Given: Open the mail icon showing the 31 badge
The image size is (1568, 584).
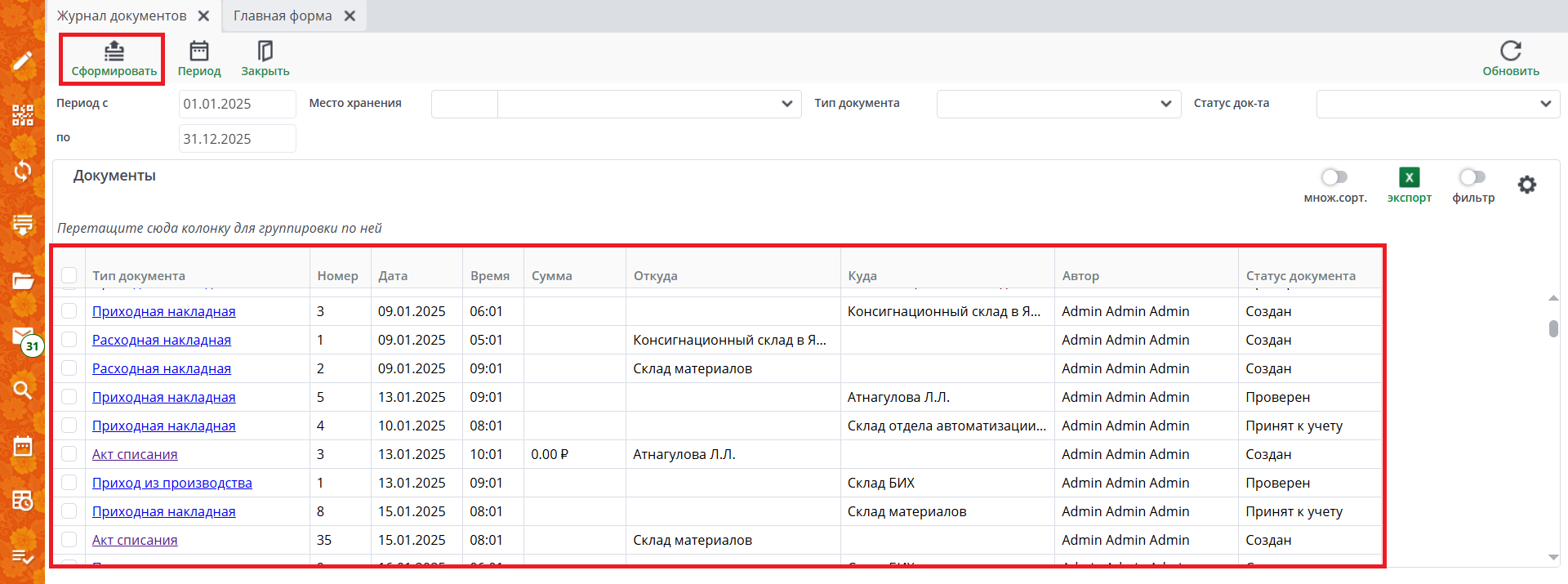Looking at the screenshot, I should coord(23,337).
